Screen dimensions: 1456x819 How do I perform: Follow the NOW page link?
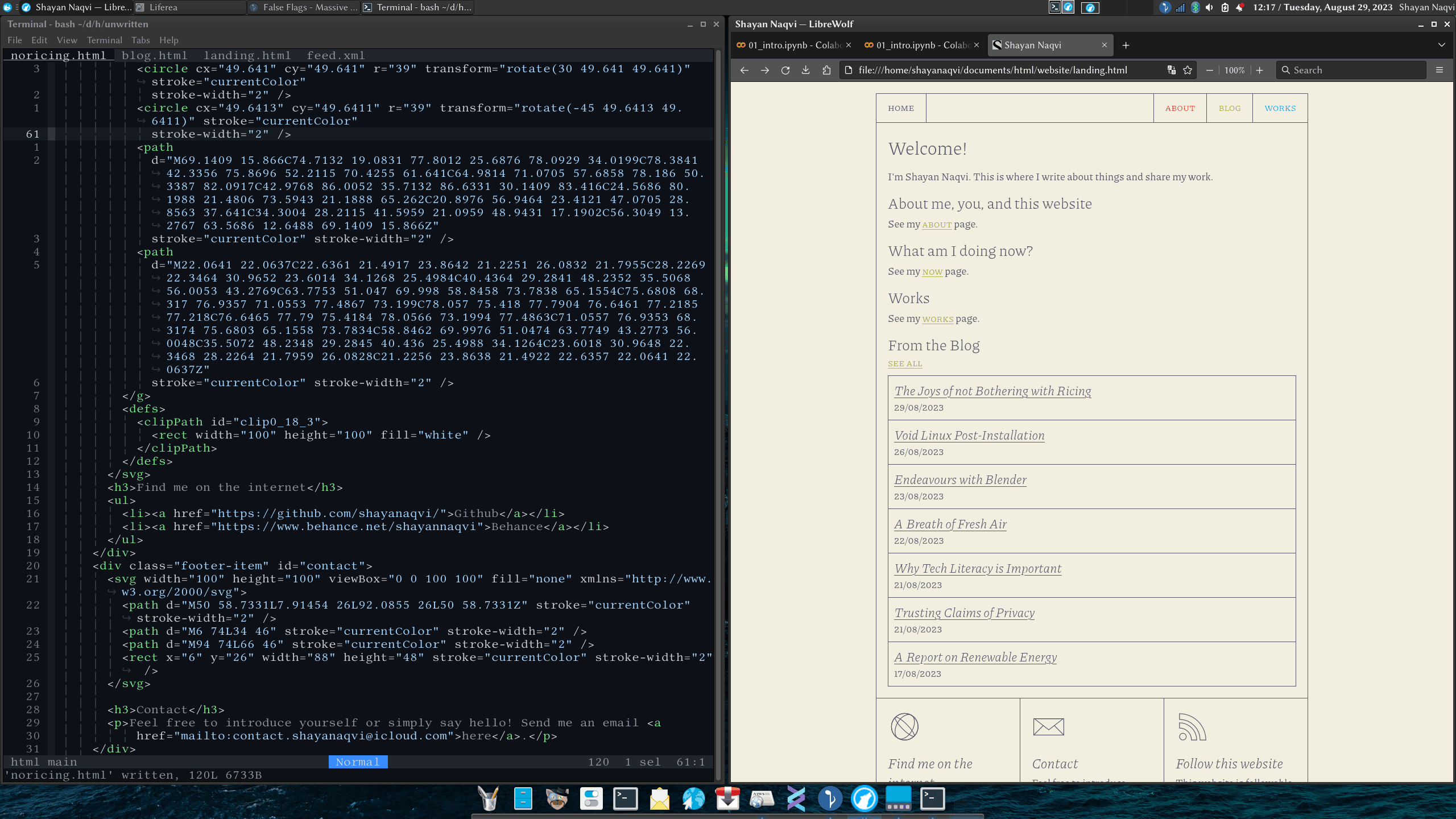(x=932, y=272)
